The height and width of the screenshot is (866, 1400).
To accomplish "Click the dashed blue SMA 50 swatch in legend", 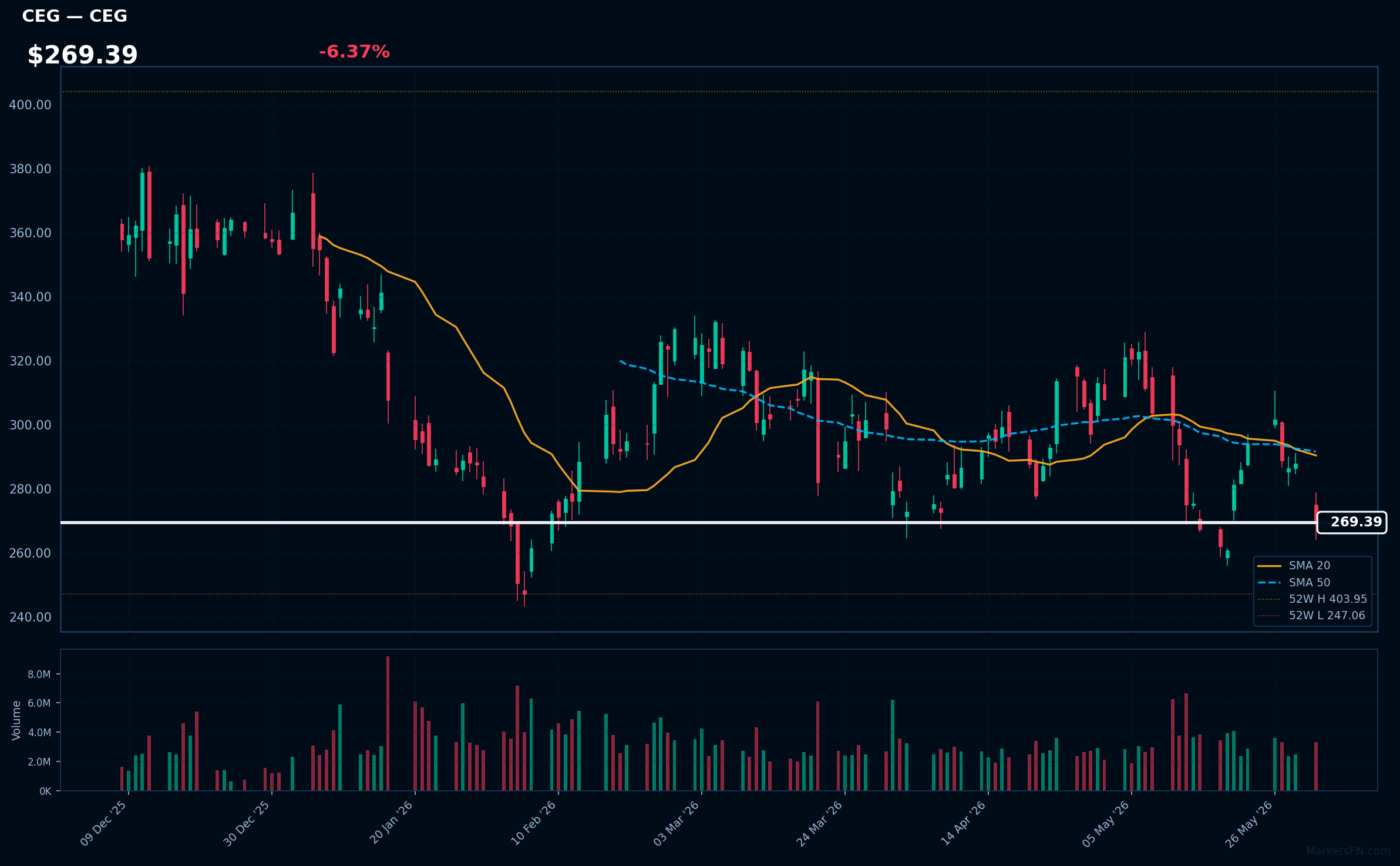I will tap(1270, 583).
